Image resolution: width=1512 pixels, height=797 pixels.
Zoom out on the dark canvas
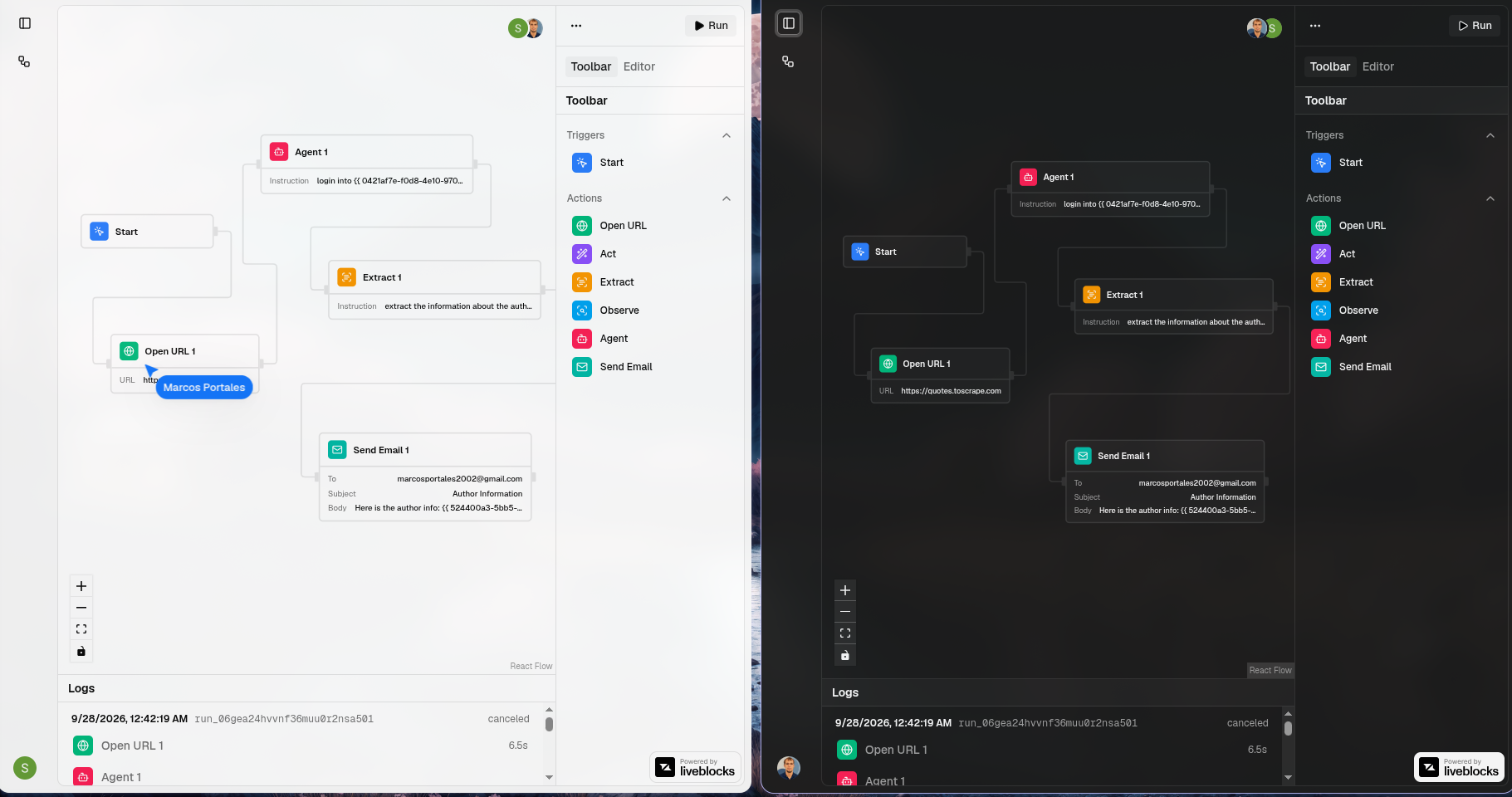coord(845,612)
